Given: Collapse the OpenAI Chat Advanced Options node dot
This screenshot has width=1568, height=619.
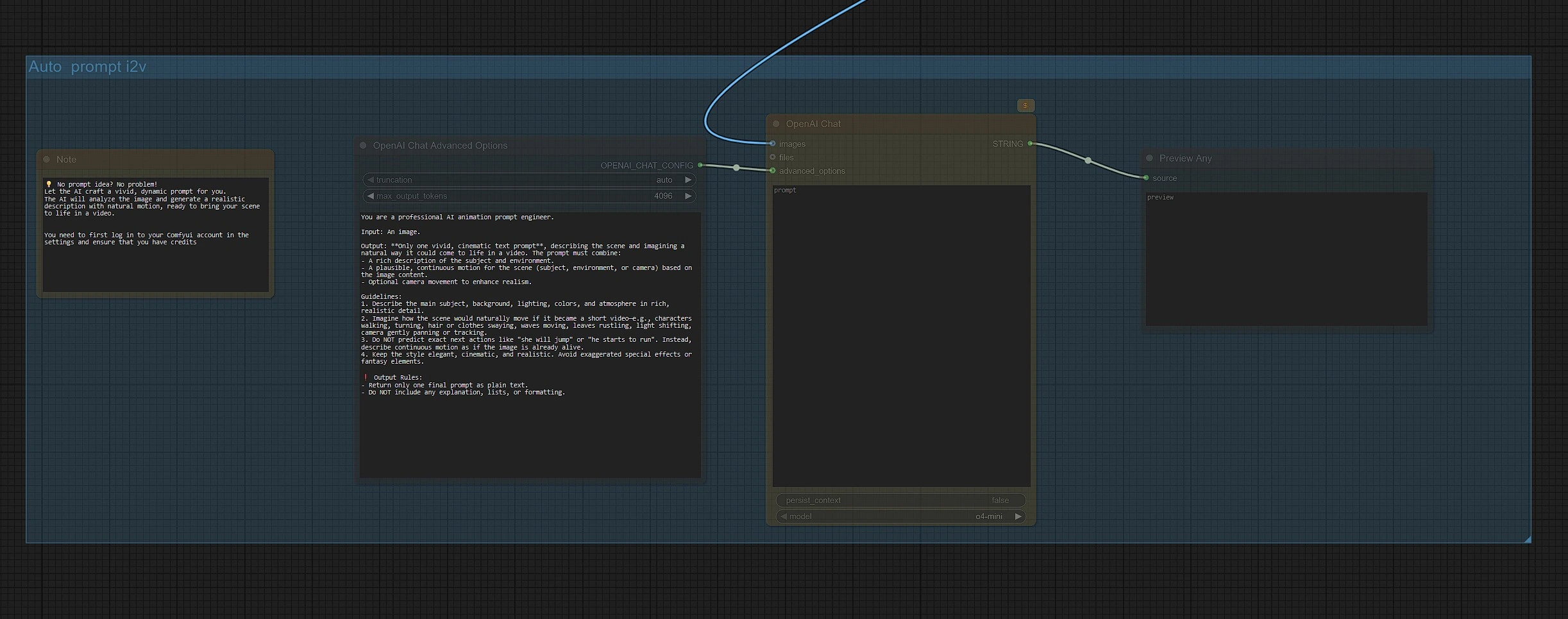Looking at the screenshot, I should coord(363,146).
